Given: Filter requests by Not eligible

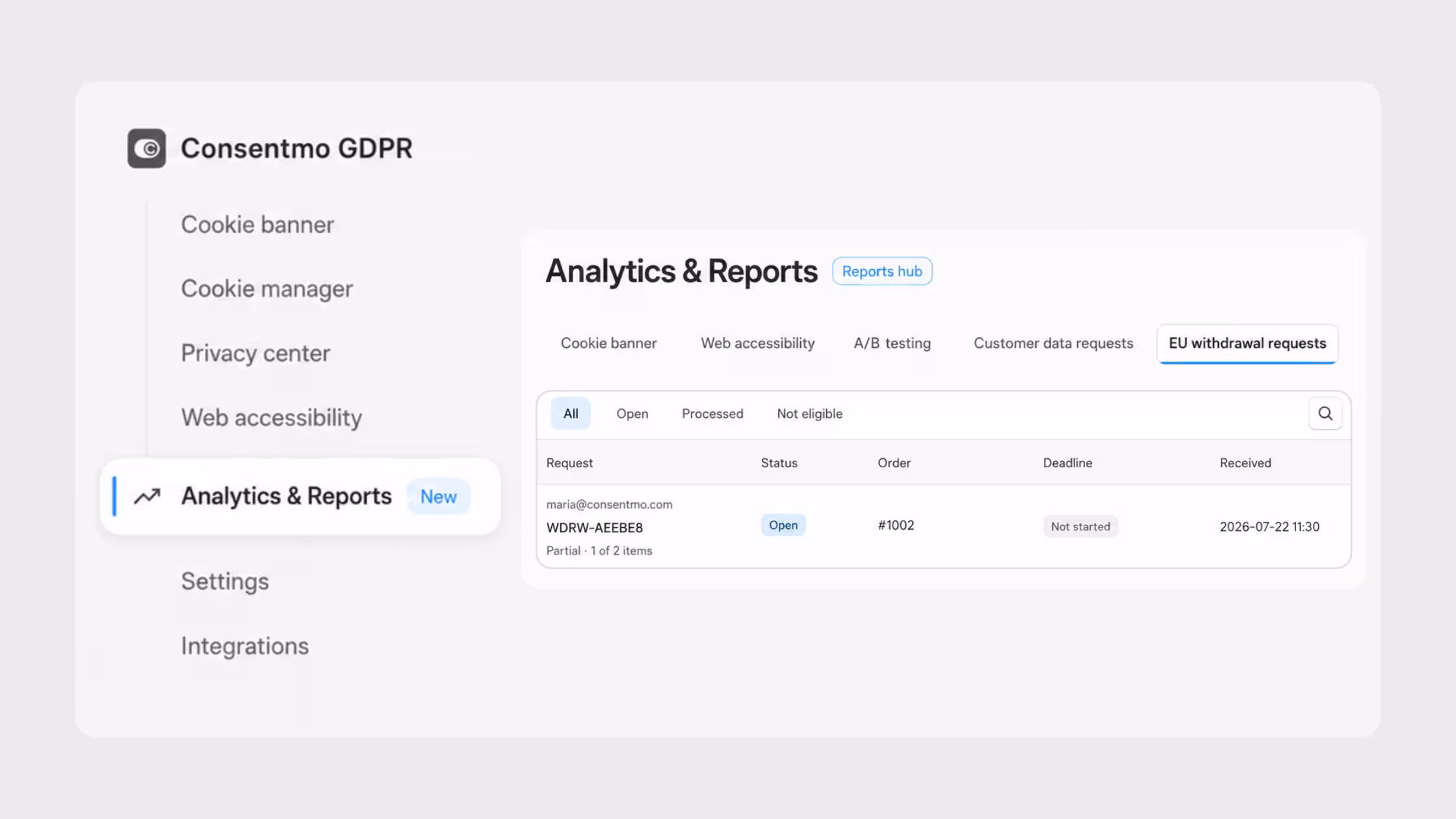Looking at the screenshot, I should coord(809,413).
